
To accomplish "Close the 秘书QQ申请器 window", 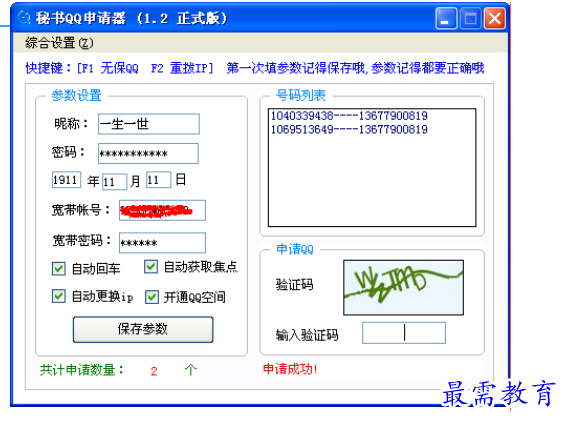I will 495,18.
